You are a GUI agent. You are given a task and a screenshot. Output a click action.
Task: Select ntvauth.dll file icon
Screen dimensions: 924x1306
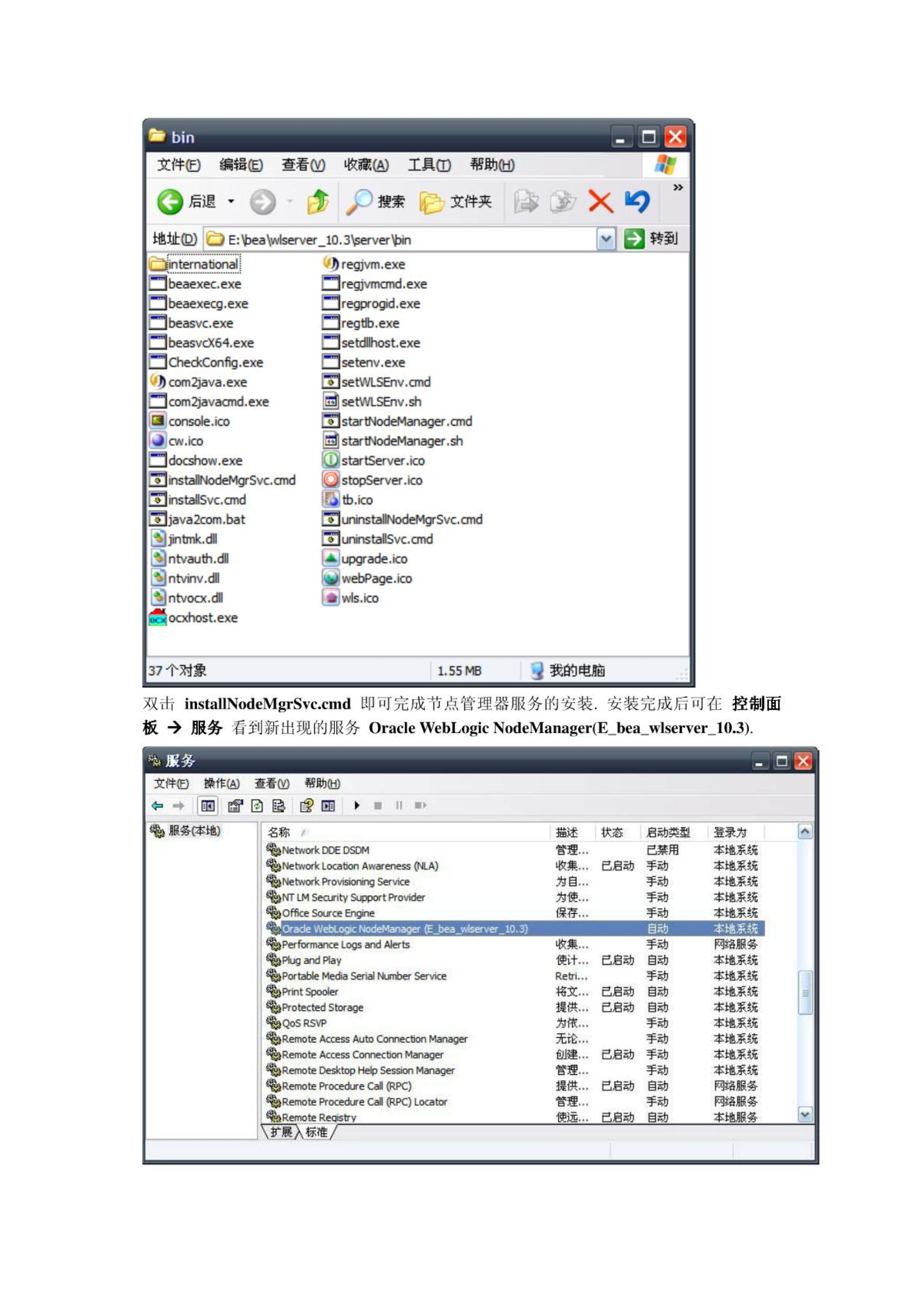[x=158, y=559]
